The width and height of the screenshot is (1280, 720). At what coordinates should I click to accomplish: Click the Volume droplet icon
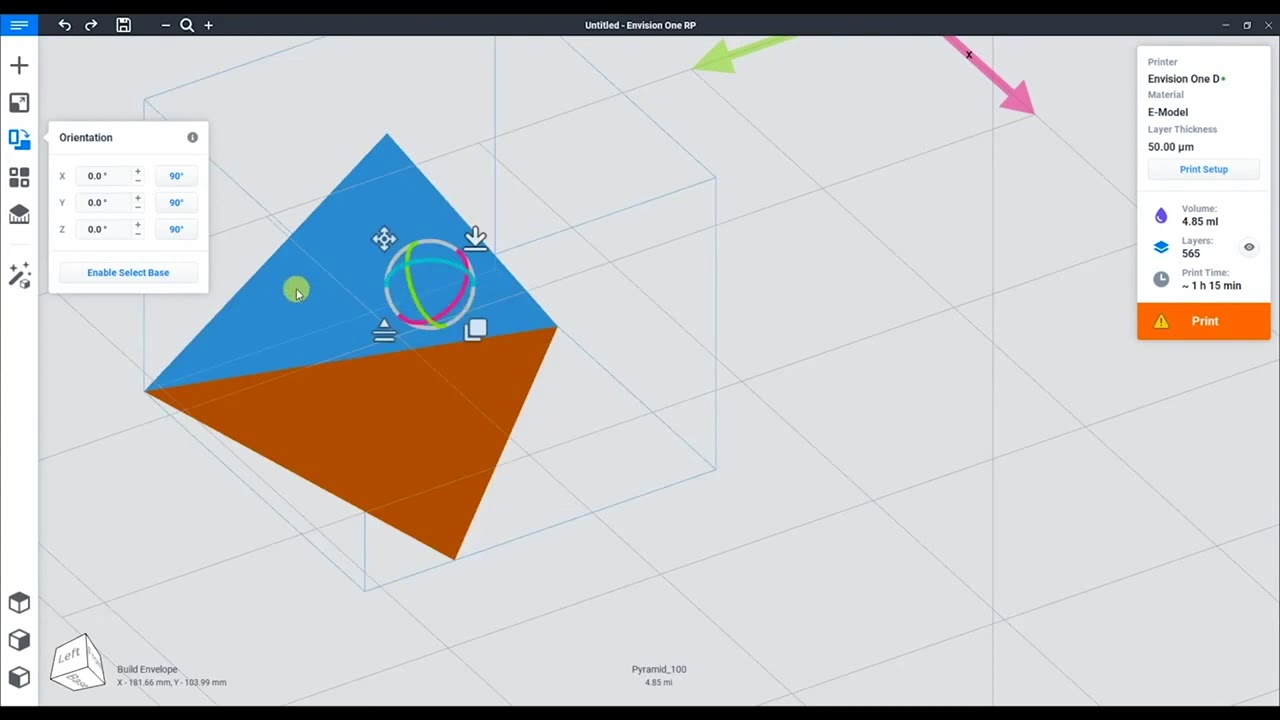(1161, 215)
